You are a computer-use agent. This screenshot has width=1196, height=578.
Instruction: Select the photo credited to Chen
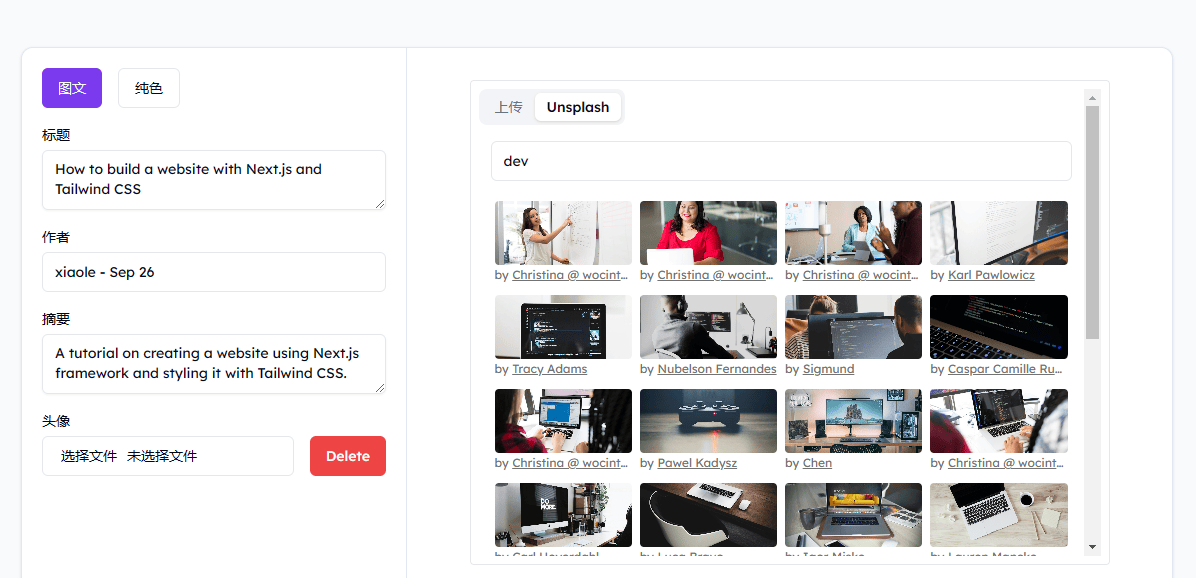pos(853,421)
